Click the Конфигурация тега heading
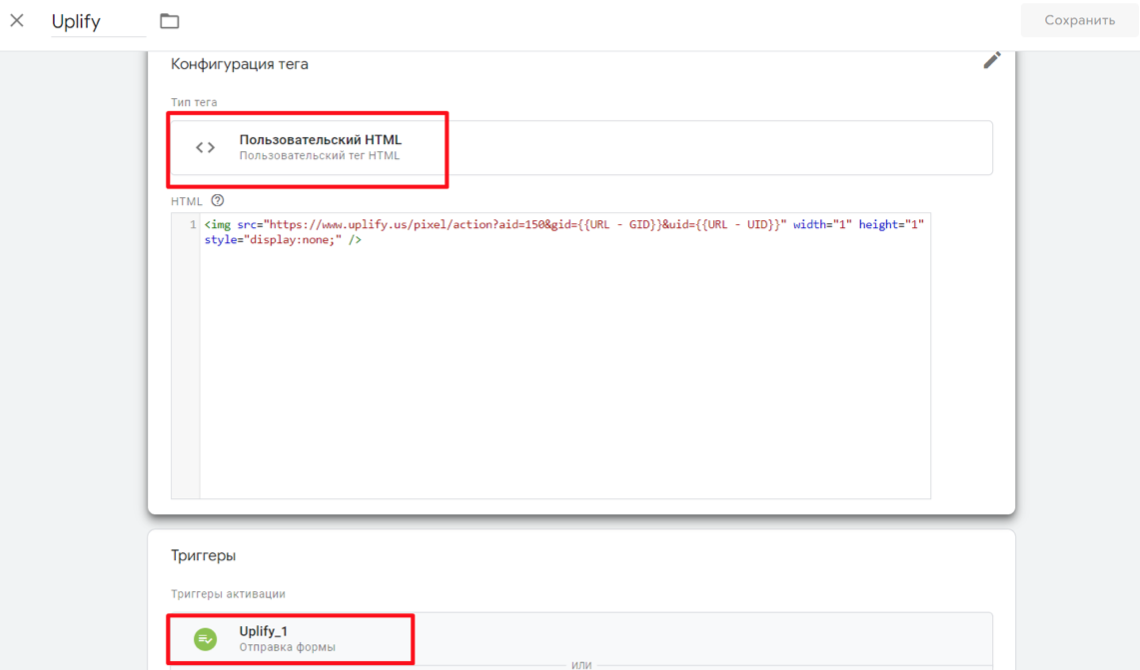 coord(239,64)
